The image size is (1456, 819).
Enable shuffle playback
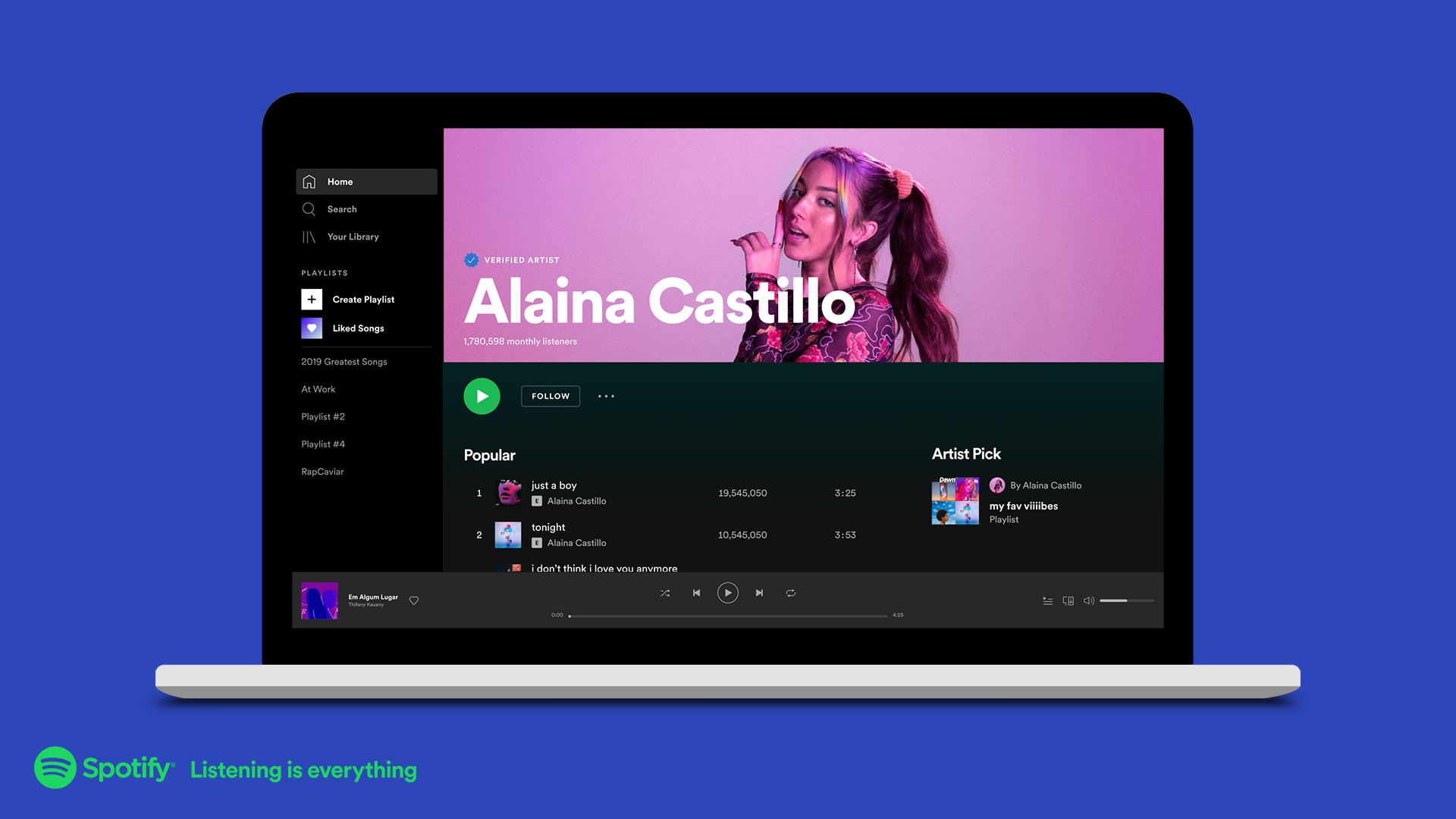(665, 593)
